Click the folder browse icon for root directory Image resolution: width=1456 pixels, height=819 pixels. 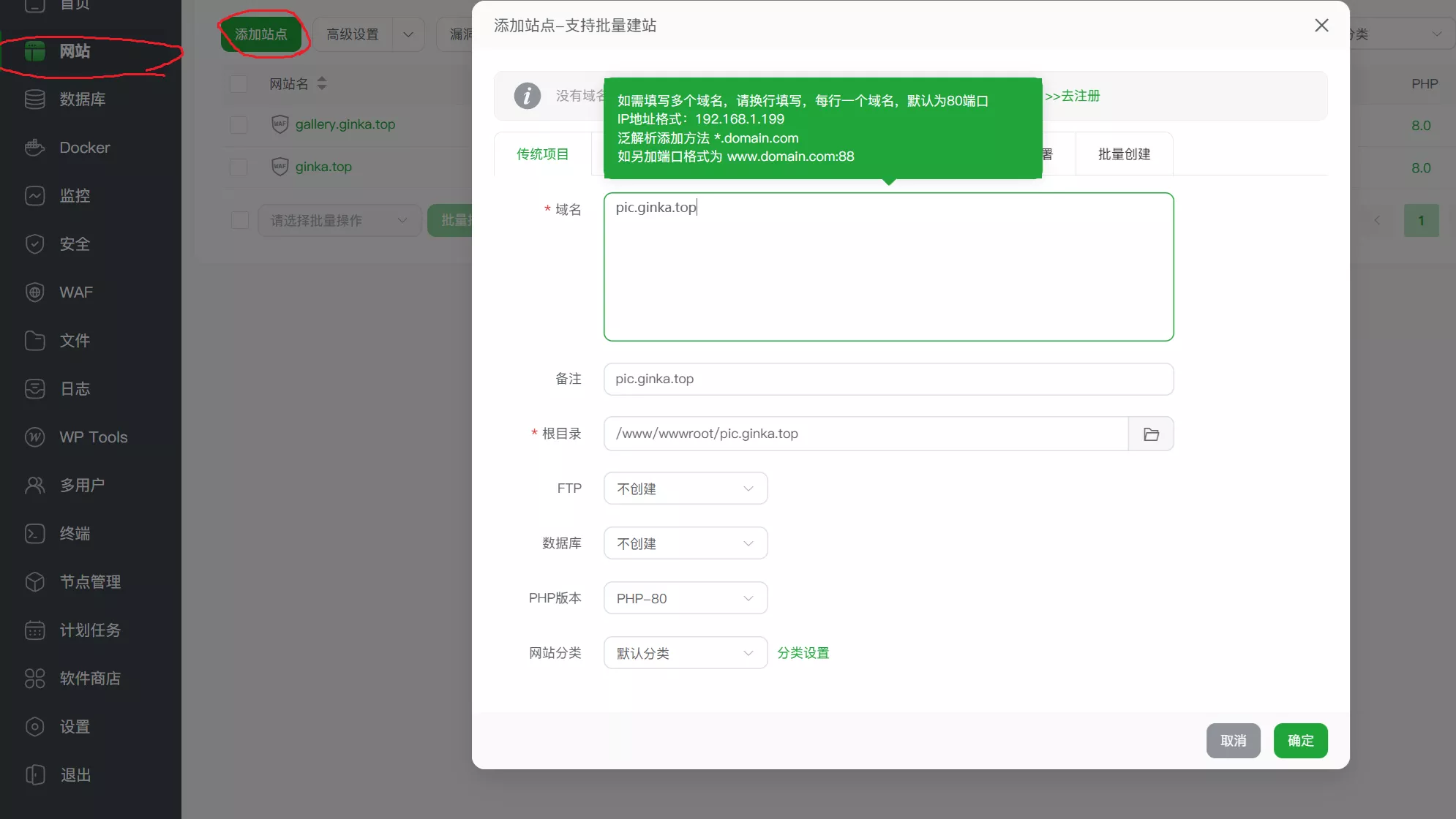coord(1151,434)
